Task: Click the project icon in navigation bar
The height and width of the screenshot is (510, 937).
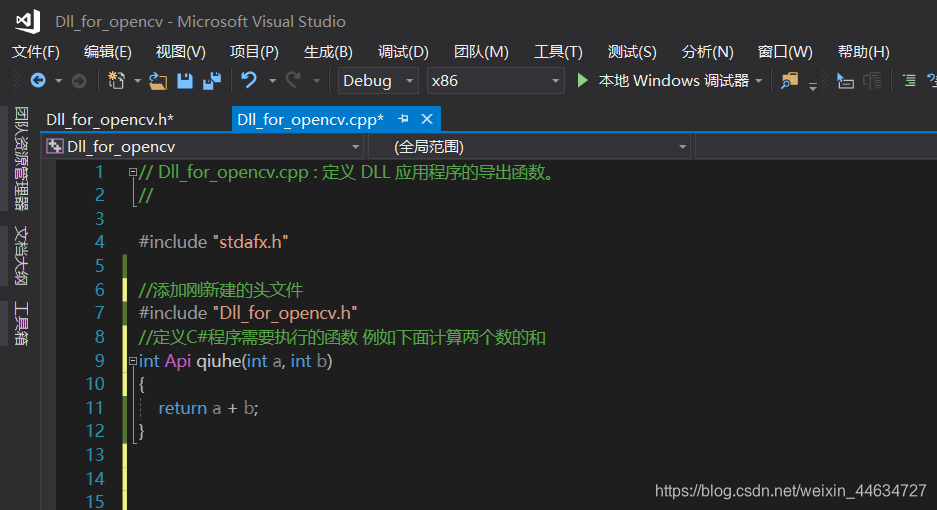Action: (x=54, y=146)
